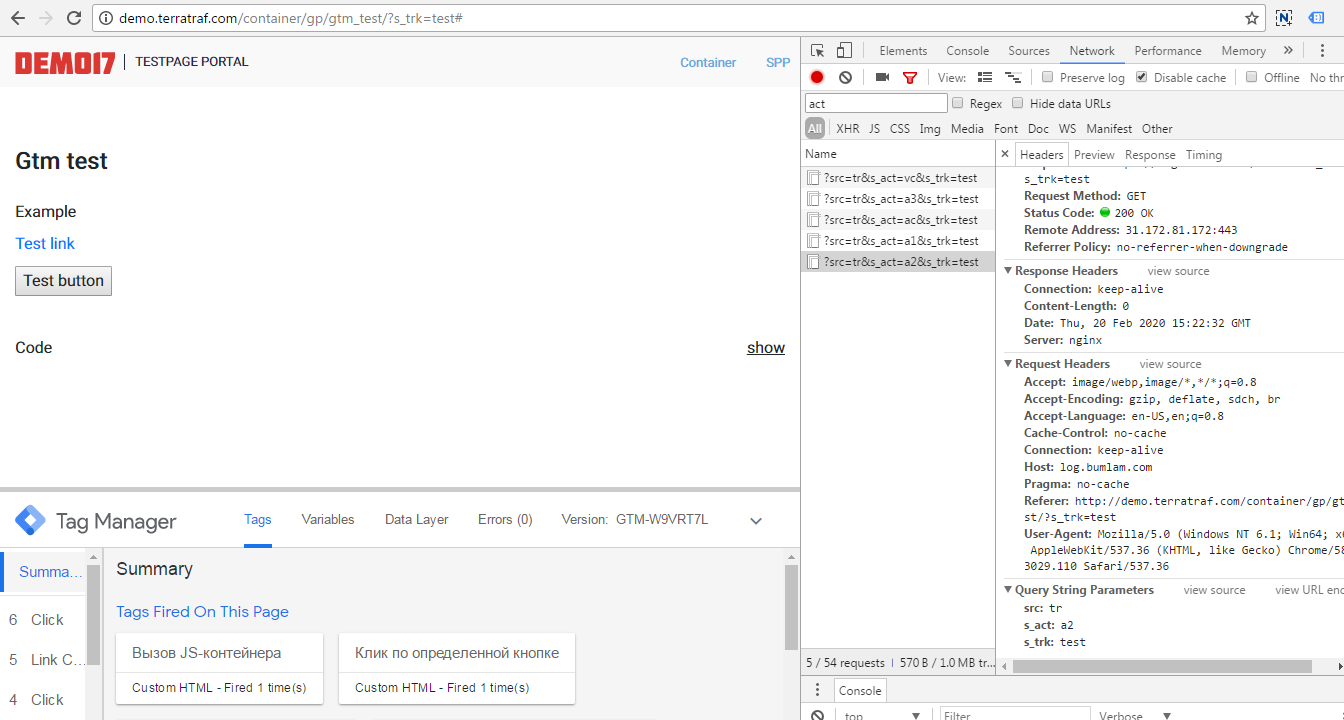Click view source beside Request Headers

click(x=1170, y=364)
